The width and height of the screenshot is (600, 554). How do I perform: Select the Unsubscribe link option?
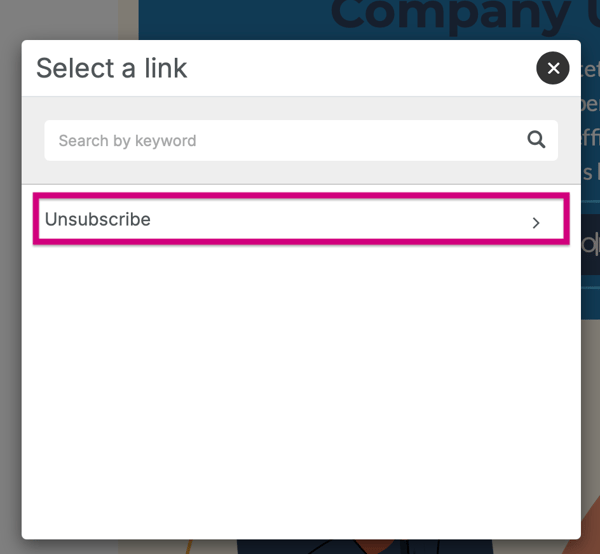coord(301,219)
